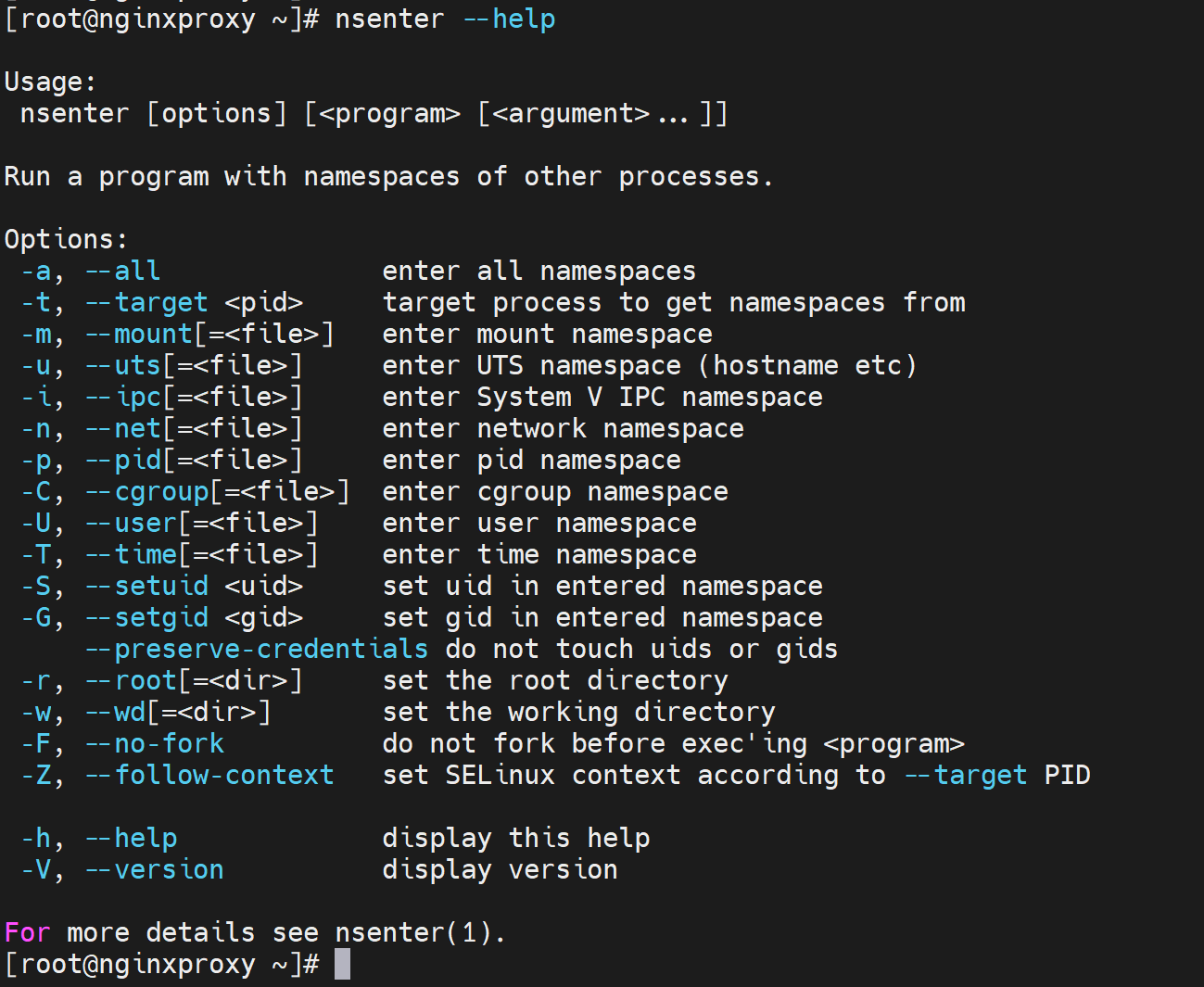Click the --uts[=<file>] option

(194, 365)
